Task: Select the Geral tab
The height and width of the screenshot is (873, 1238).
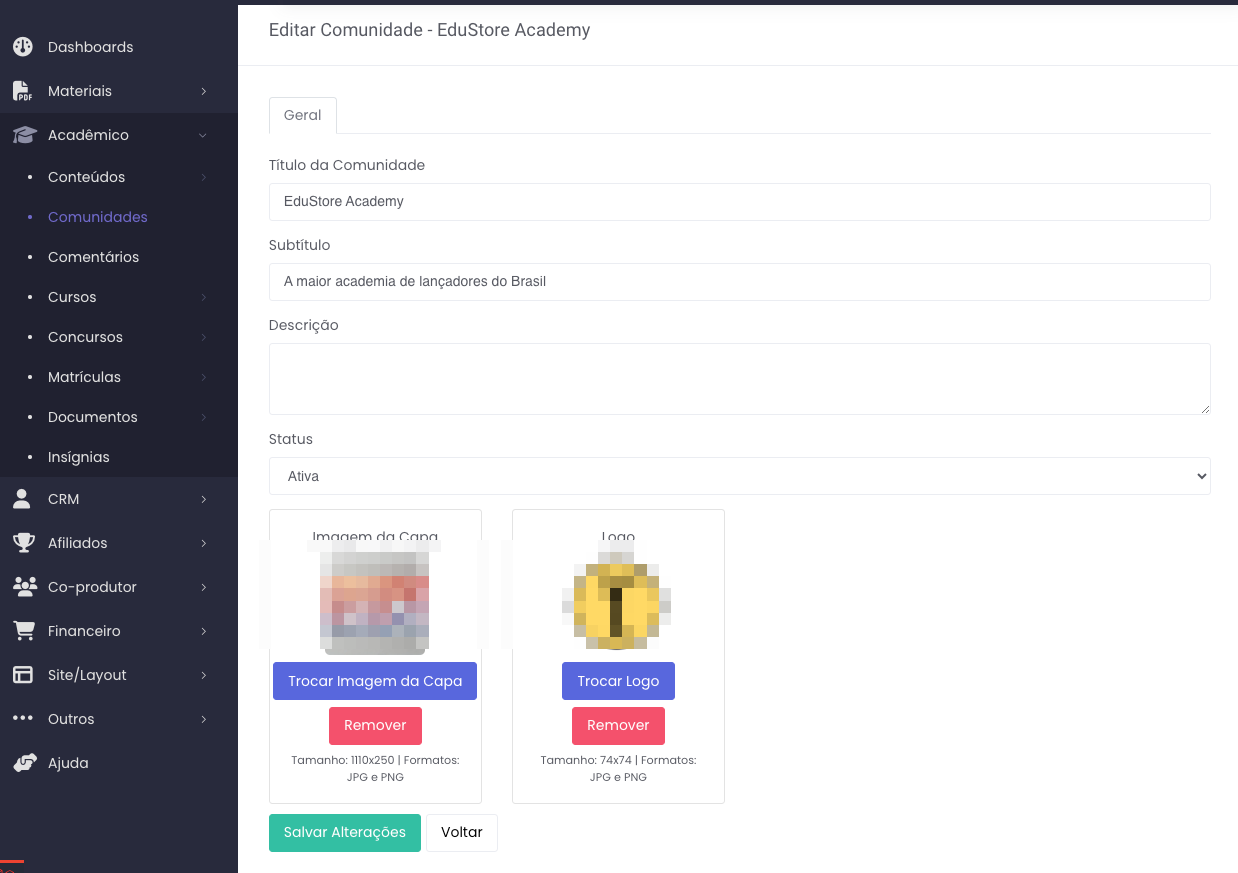Action: pos(302,115)
